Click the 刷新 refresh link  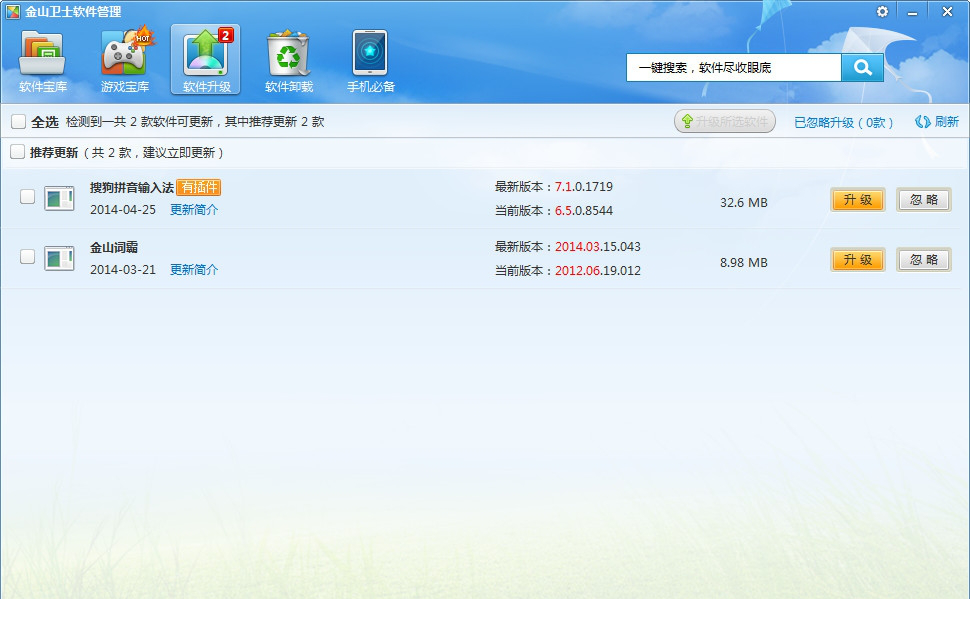tap(937, 122)
